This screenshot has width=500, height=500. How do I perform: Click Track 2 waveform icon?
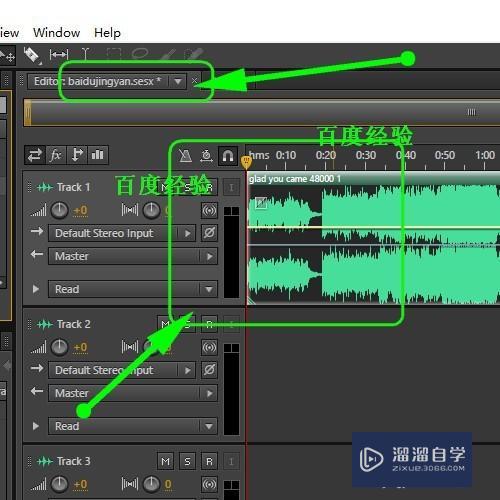click(45, 324)
